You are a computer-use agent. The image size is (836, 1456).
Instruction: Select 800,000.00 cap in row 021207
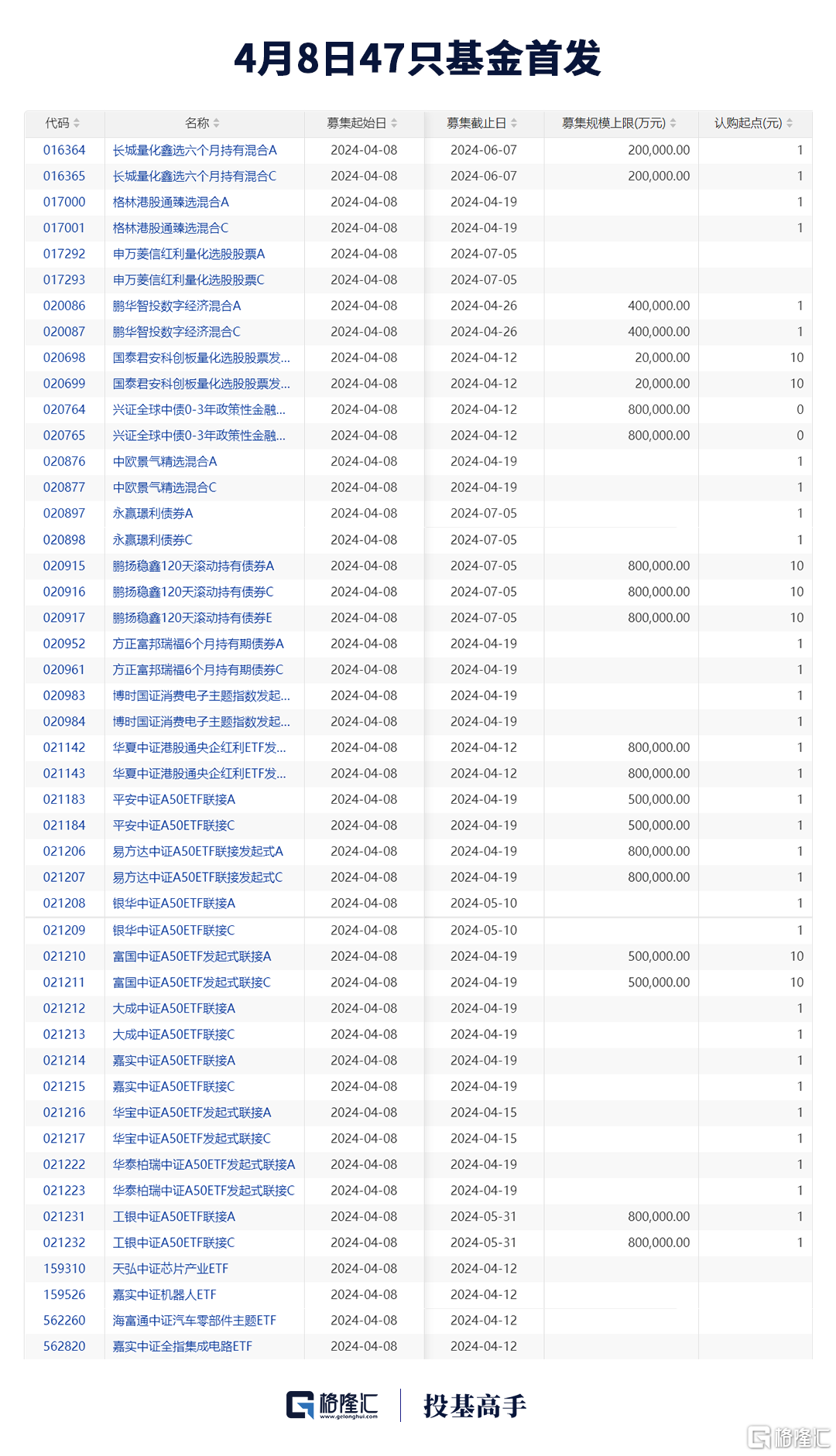(x=659, y=877)
